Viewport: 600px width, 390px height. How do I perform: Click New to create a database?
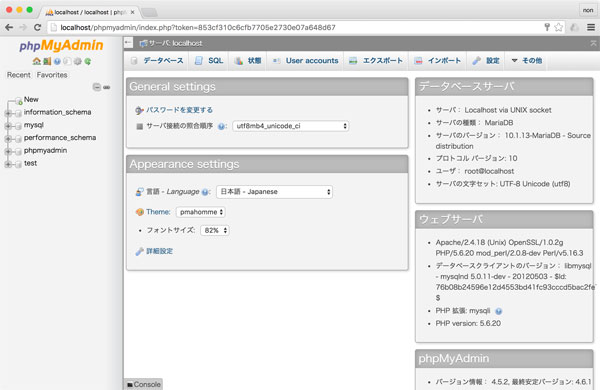click(31, 100)
